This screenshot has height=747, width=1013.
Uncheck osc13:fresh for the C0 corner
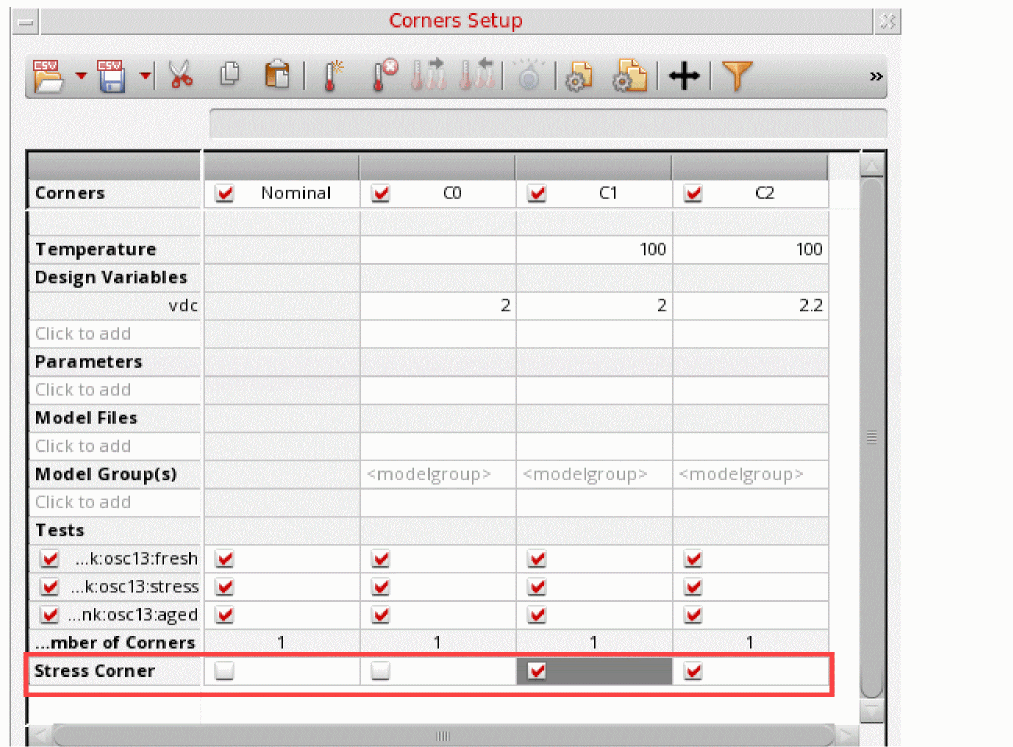[x=381, y=558]
